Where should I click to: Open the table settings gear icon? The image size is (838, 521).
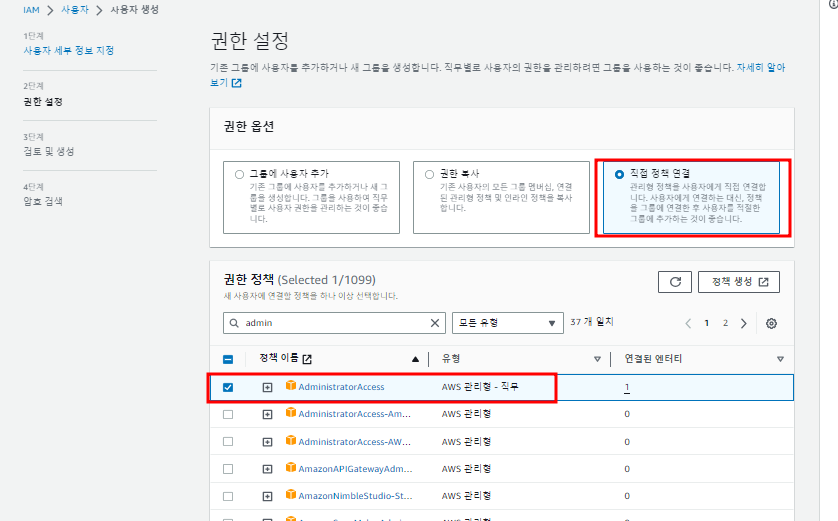click(x=771, y=323)
